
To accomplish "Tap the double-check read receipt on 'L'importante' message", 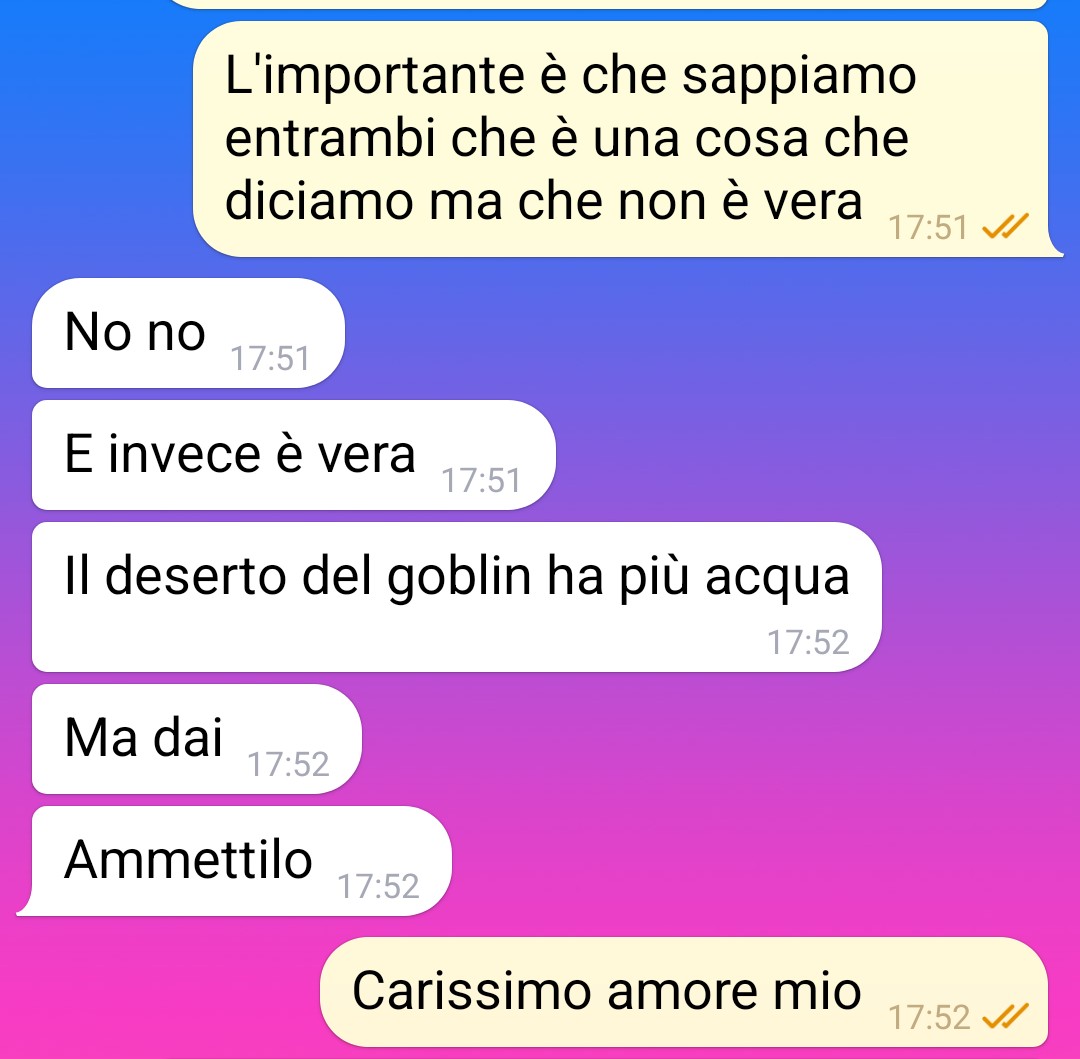I will pyautogui.click(x=1005, y=227).
